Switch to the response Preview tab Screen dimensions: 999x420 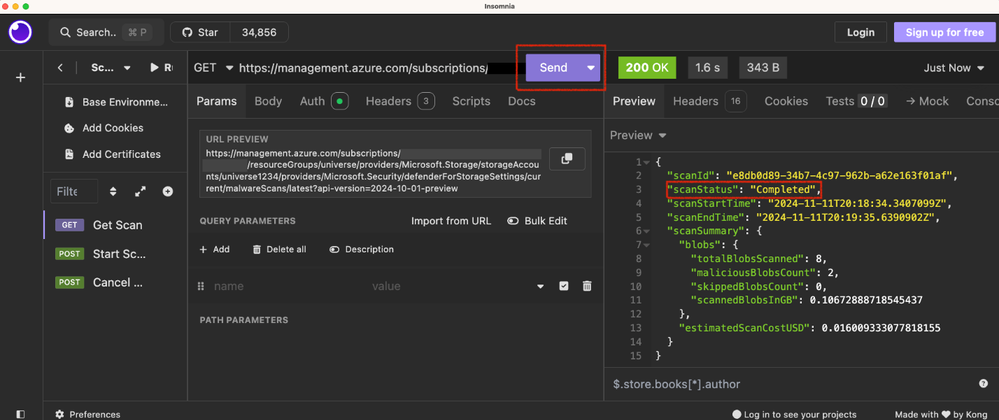click(634, 101)
